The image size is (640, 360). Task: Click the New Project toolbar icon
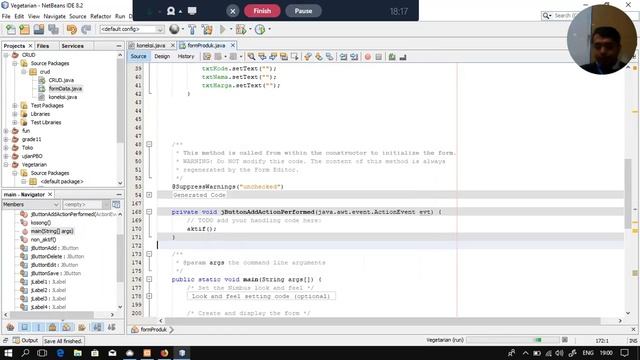pos(25,29)
